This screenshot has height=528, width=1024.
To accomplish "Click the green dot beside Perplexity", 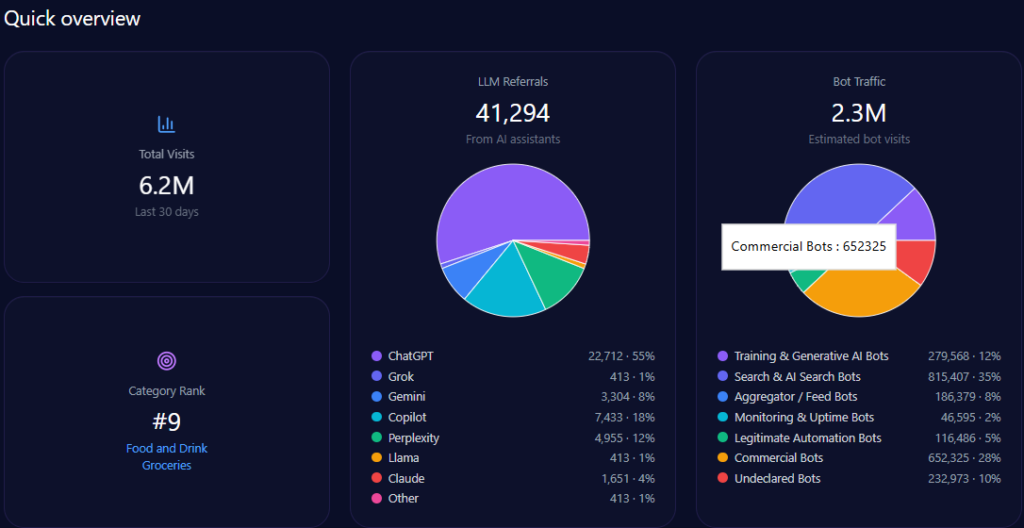I will [376, 438].
